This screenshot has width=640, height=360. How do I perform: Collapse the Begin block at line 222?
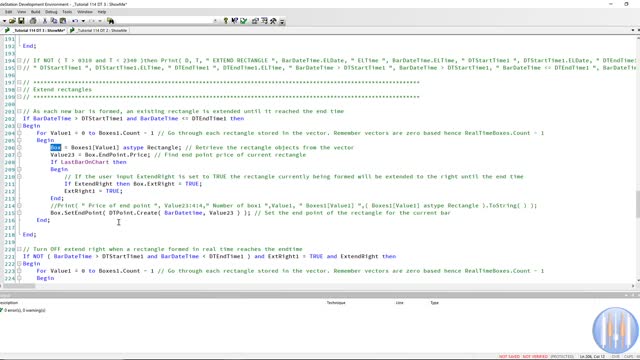[19, 263]
